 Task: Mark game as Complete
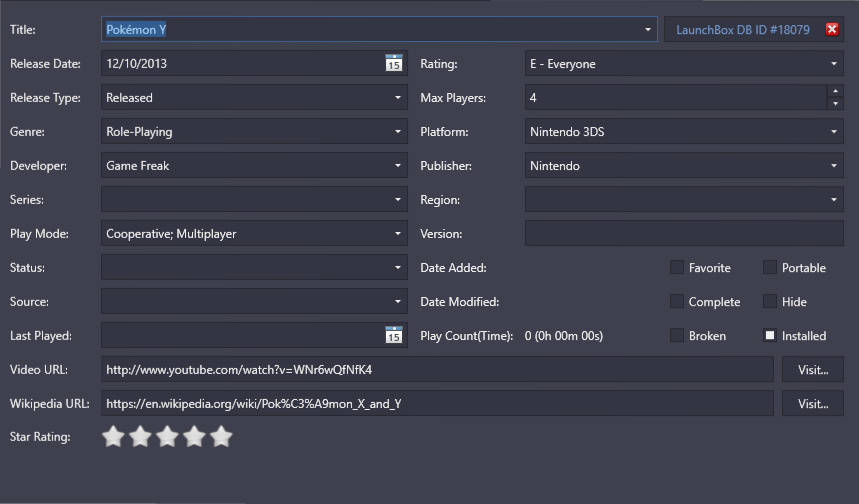click(x=677, y=301)
